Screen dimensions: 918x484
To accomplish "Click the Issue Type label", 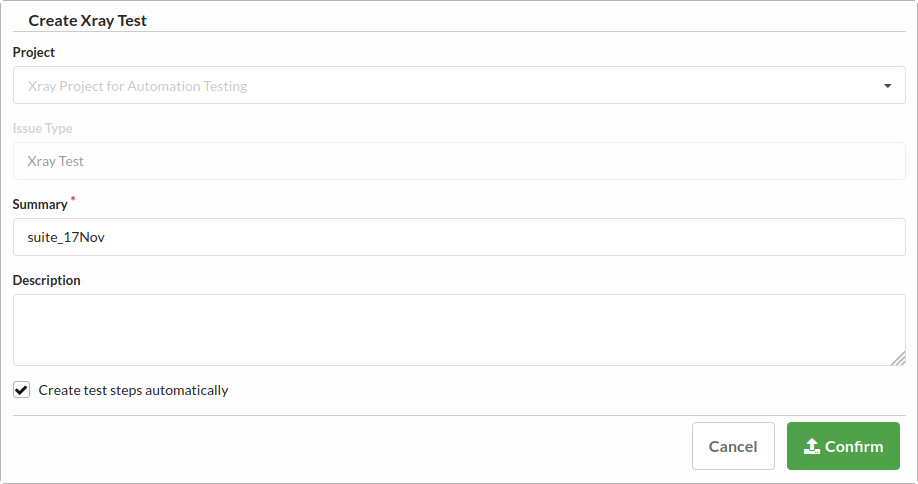I will (43, 128).
